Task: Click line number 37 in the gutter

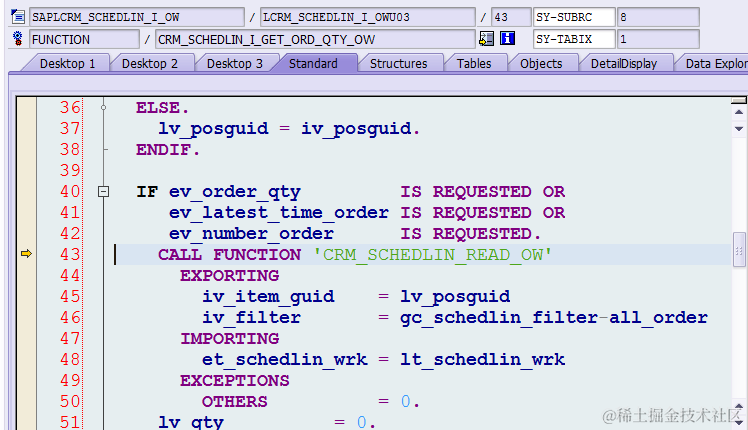Action: click(x=70, y=128)
